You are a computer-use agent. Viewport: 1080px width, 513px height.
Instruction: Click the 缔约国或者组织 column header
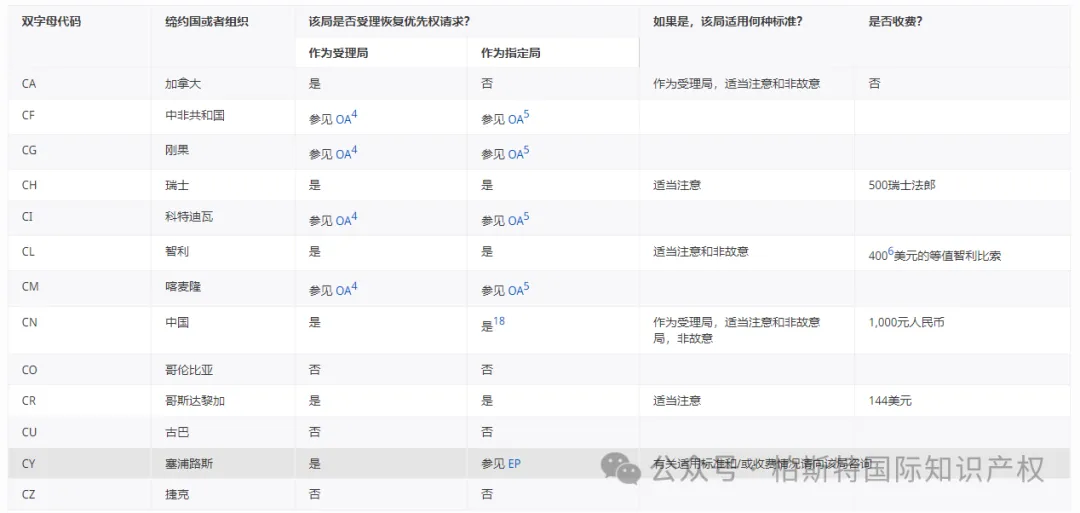(x=207, y=21)
